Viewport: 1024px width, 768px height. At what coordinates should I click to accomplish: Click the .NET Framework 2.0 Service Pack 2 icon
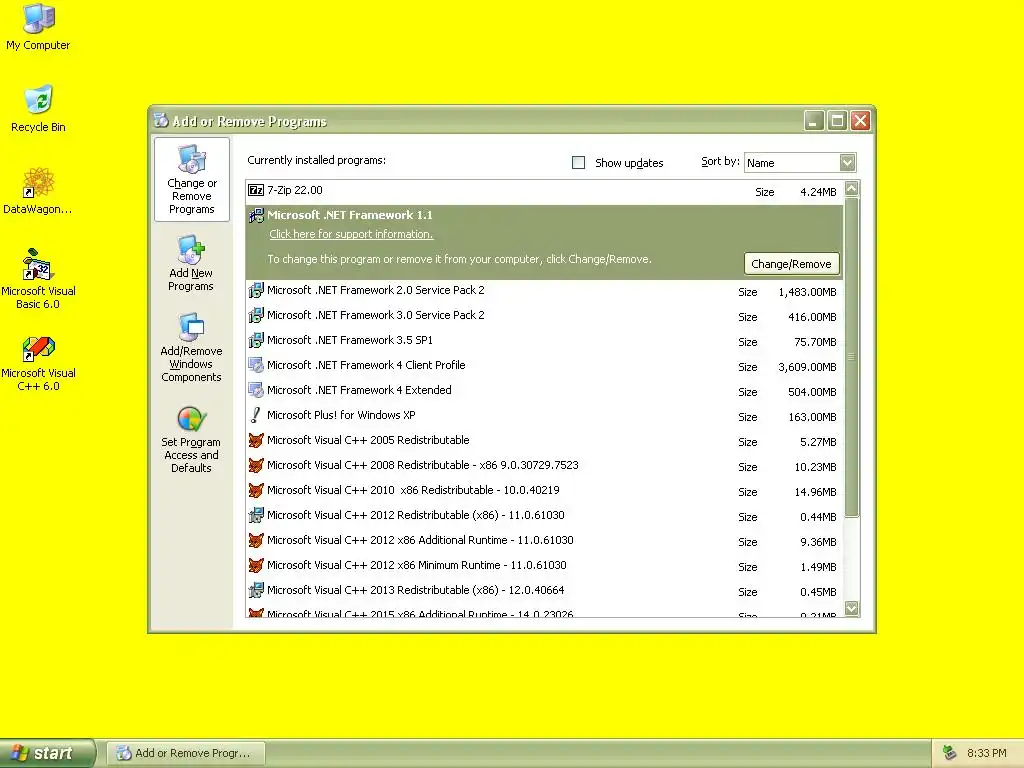click(256, 291)
